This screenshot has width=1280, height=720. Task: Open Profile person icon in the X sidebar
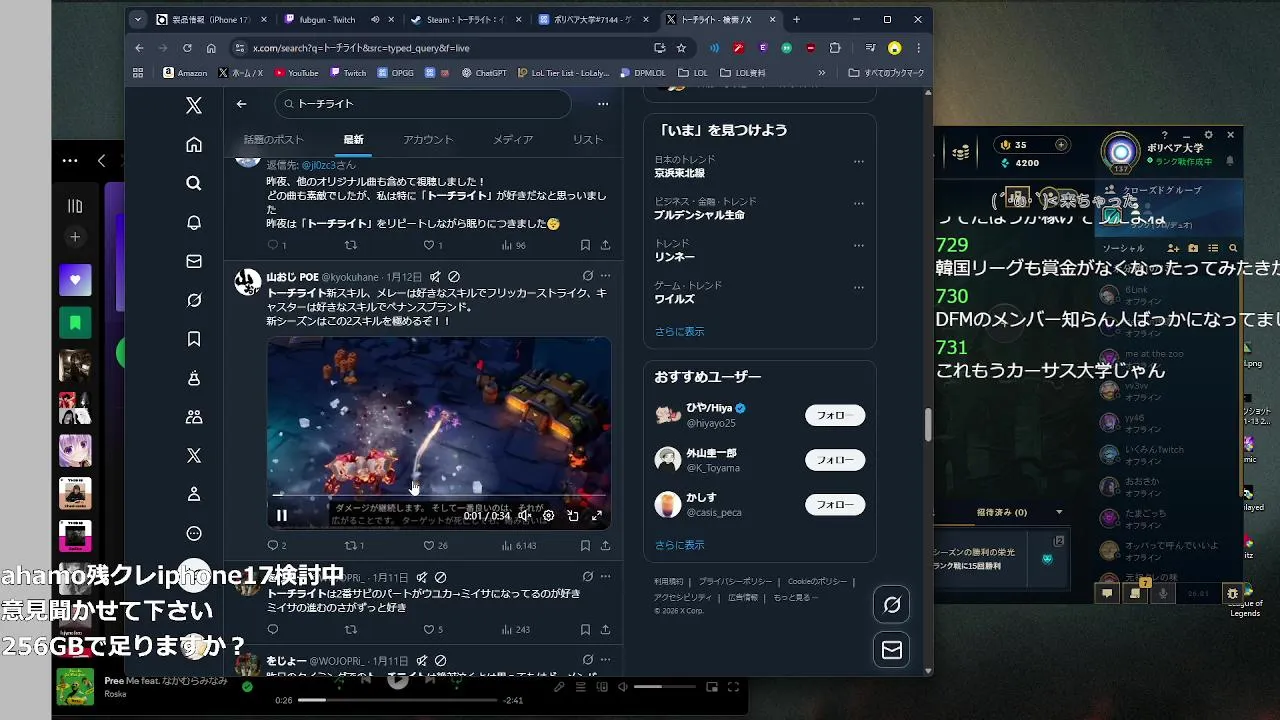194,494
